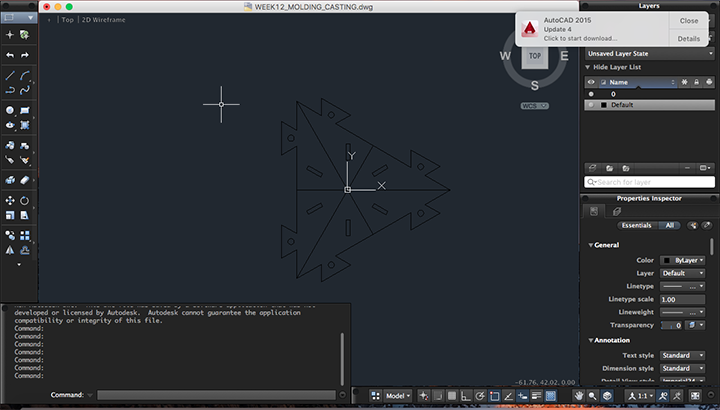Toggle Polar tracking in status bar
This screenshot has height=410, width=720.
tap(480, 396)
